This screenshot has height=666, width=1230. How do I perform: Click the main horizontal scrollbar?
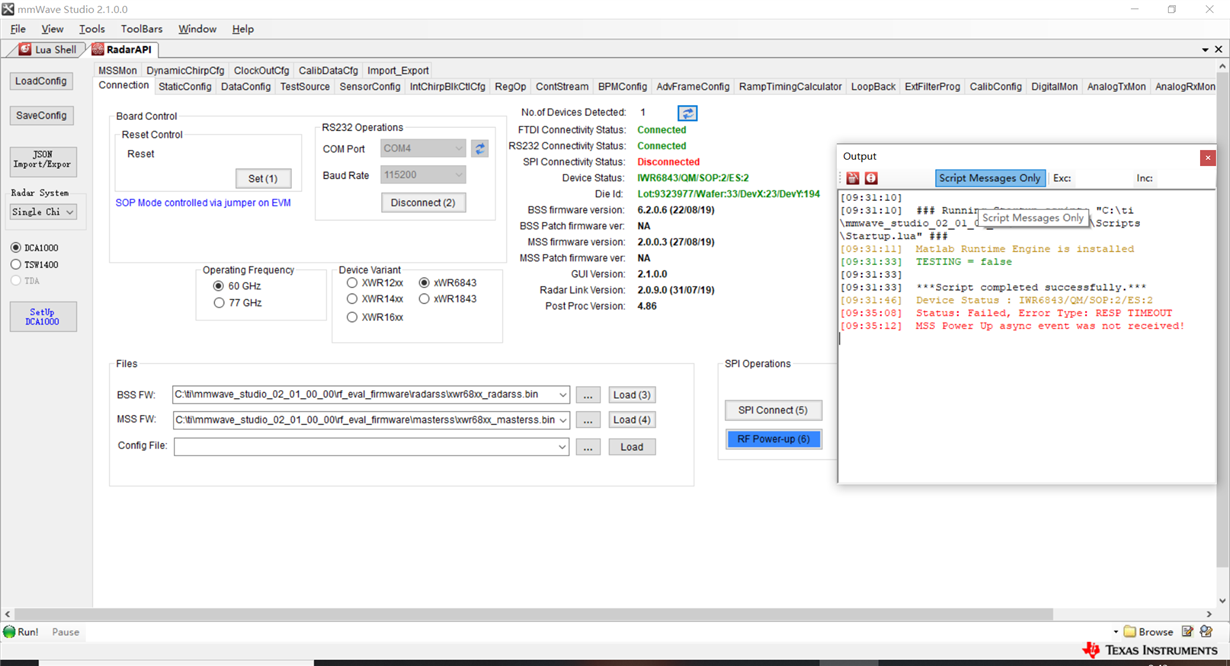532,614
